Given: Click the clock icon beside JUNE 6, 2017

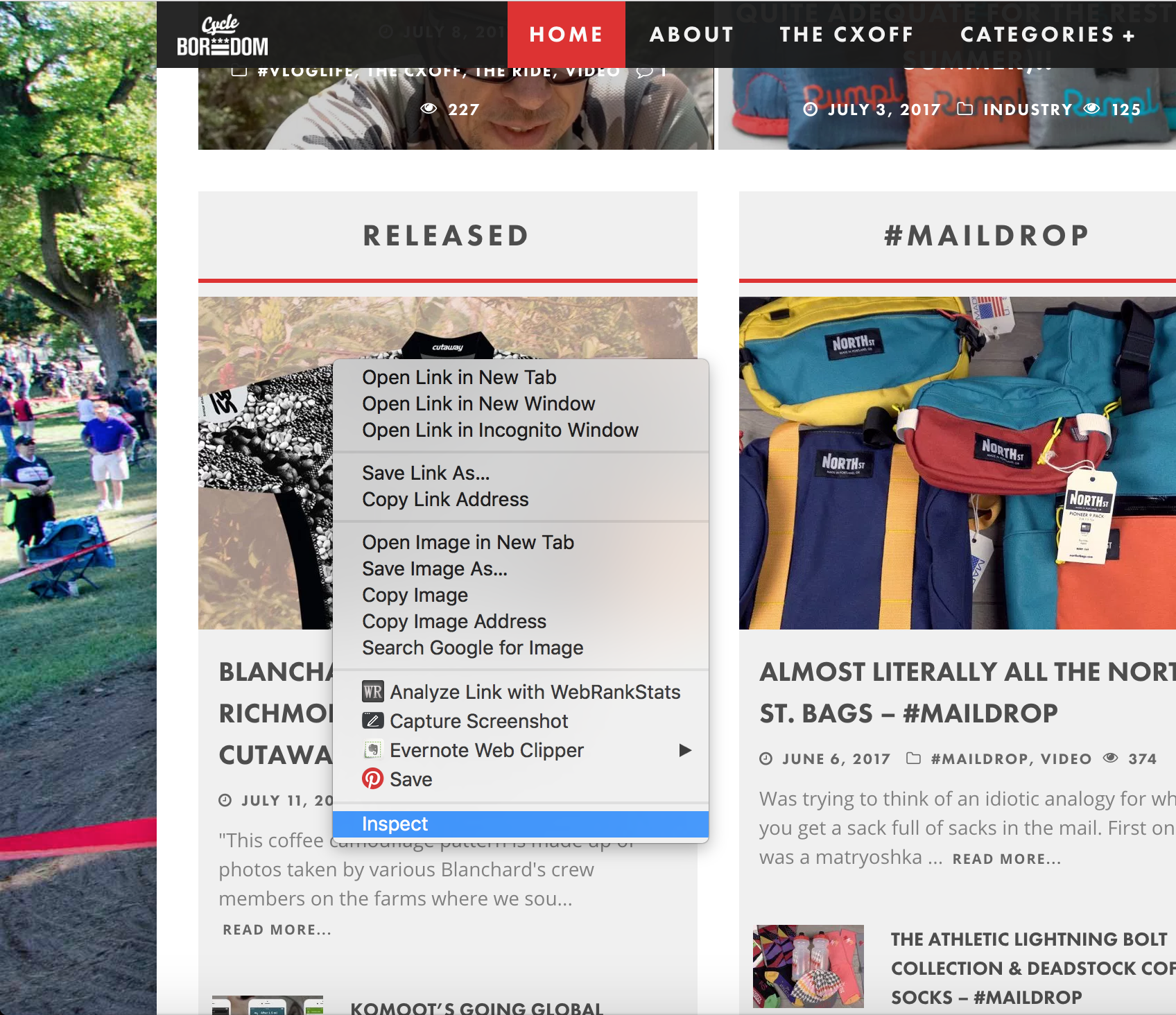Looking at the screenshot, I should tap(766, 758).
